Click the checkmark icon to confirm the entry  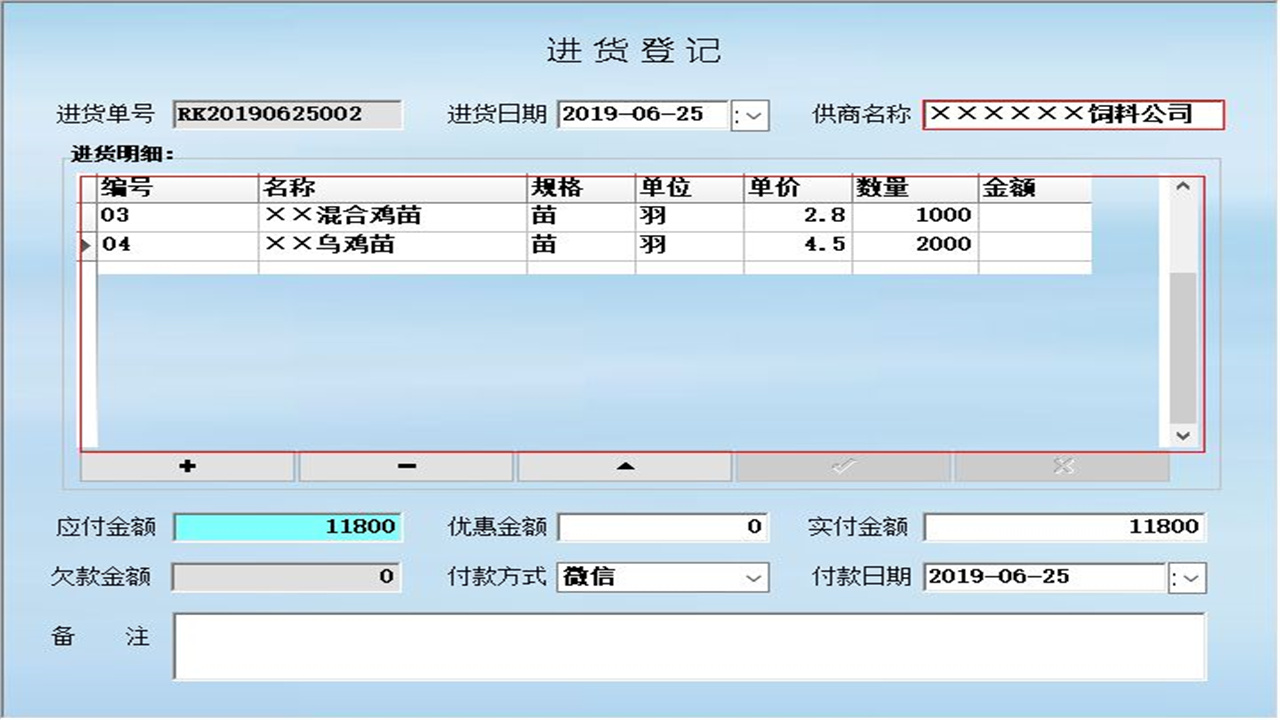coord(843,466)
